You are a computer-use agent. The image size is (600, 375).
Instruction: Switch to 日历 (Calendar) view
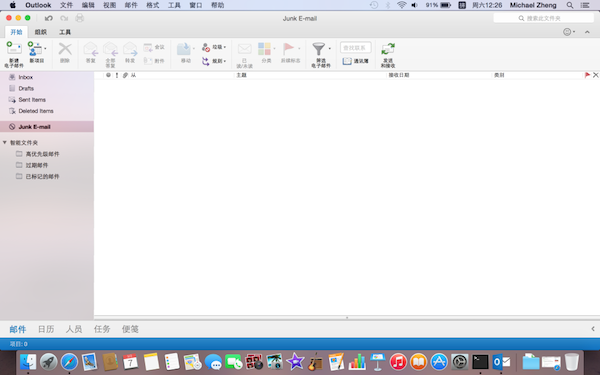(x=46, y=329)
